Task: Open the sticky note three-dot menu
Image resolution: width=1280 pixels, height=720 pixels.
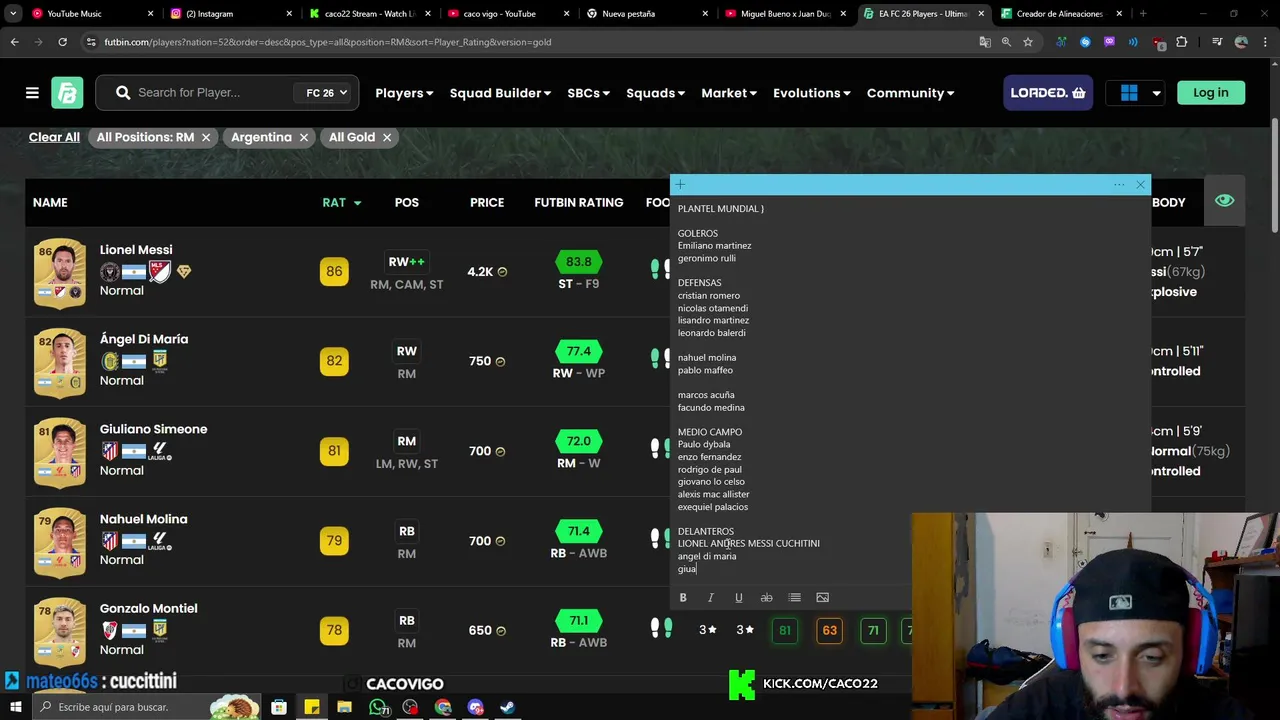Action: (x=1119, y=185)
